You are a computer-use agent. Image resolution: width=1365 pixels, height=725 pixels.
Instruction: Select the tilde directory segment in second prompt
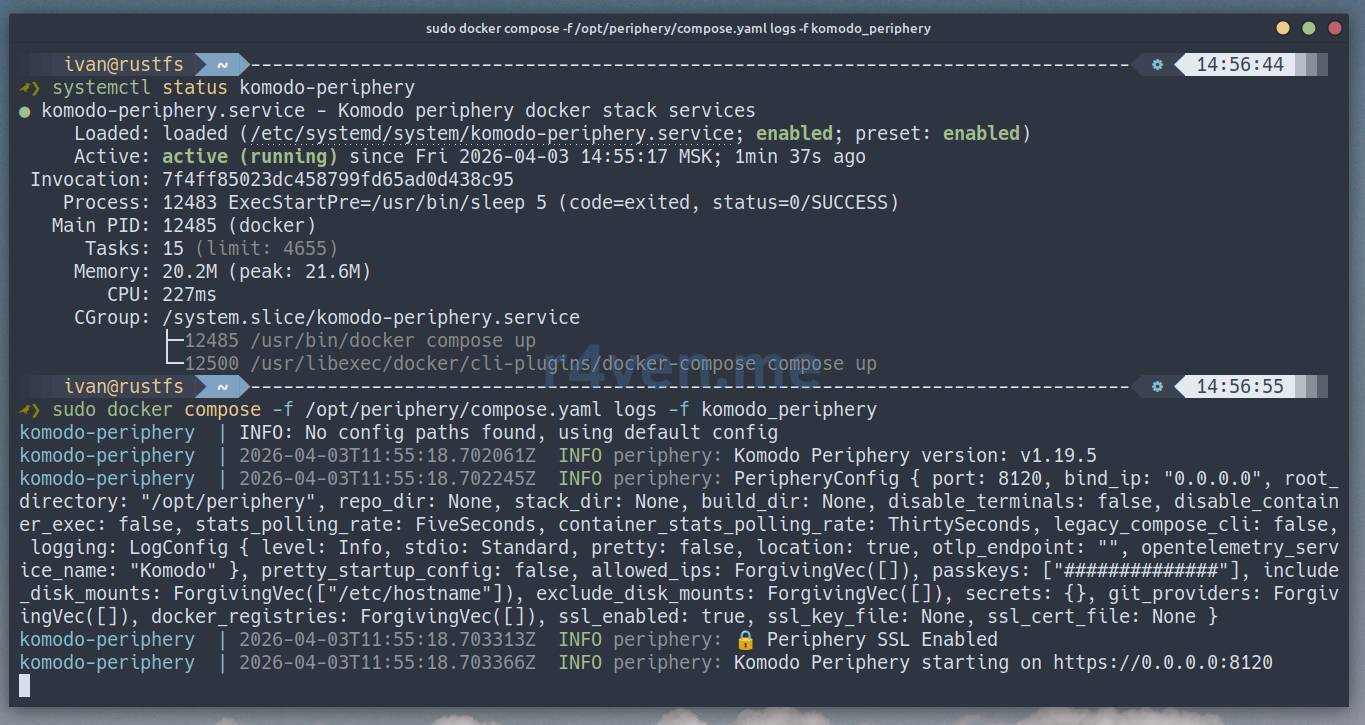[x=222, y=387]
